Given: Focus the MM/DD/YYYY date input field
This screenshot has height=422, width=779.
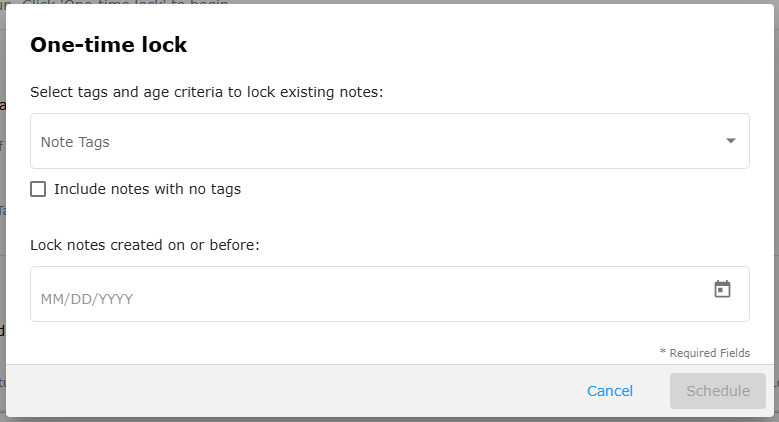Looking at the screenshot, I should pos(390,294).
